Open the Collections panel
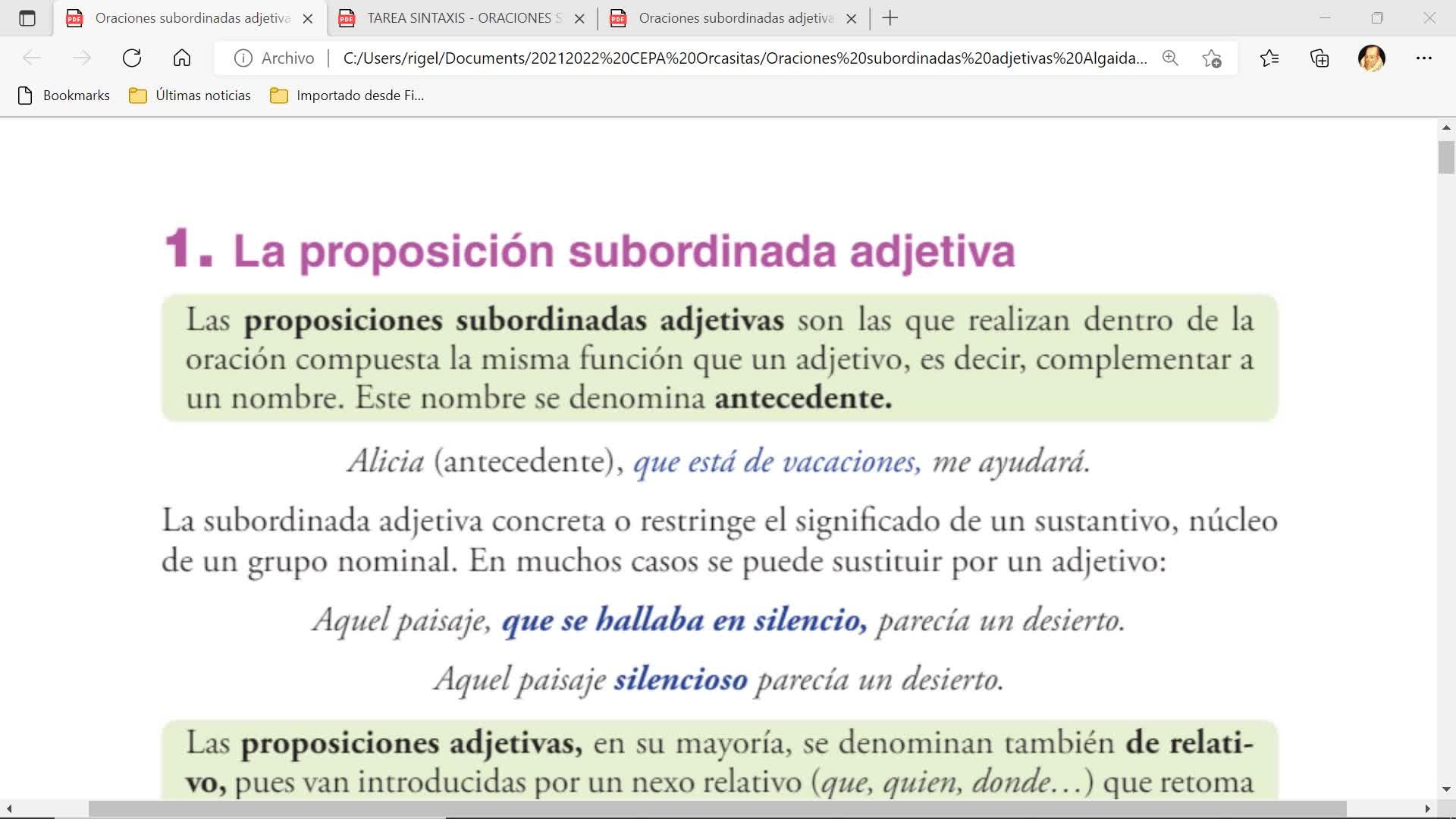Screen dimensions: 1456x819 pyautogui.click(x=1319, y=58)
